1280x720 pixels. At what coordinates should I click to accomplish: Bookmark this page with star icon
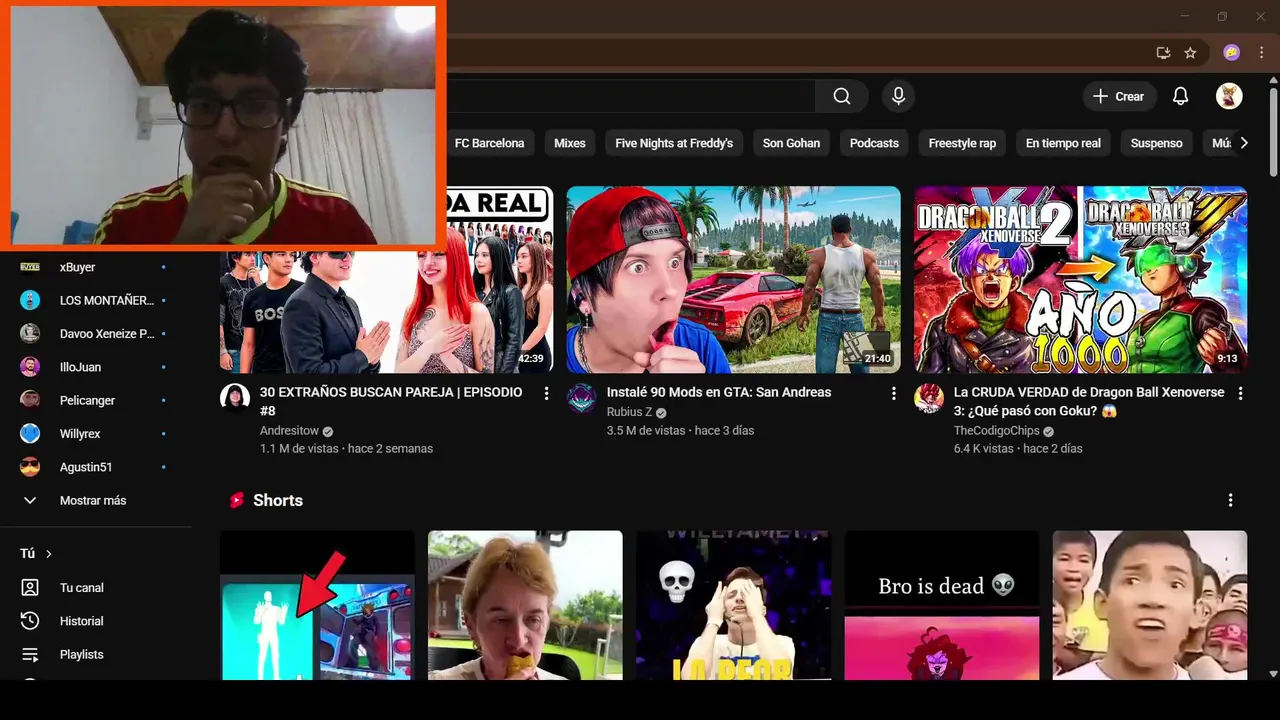coord(1190,52)
